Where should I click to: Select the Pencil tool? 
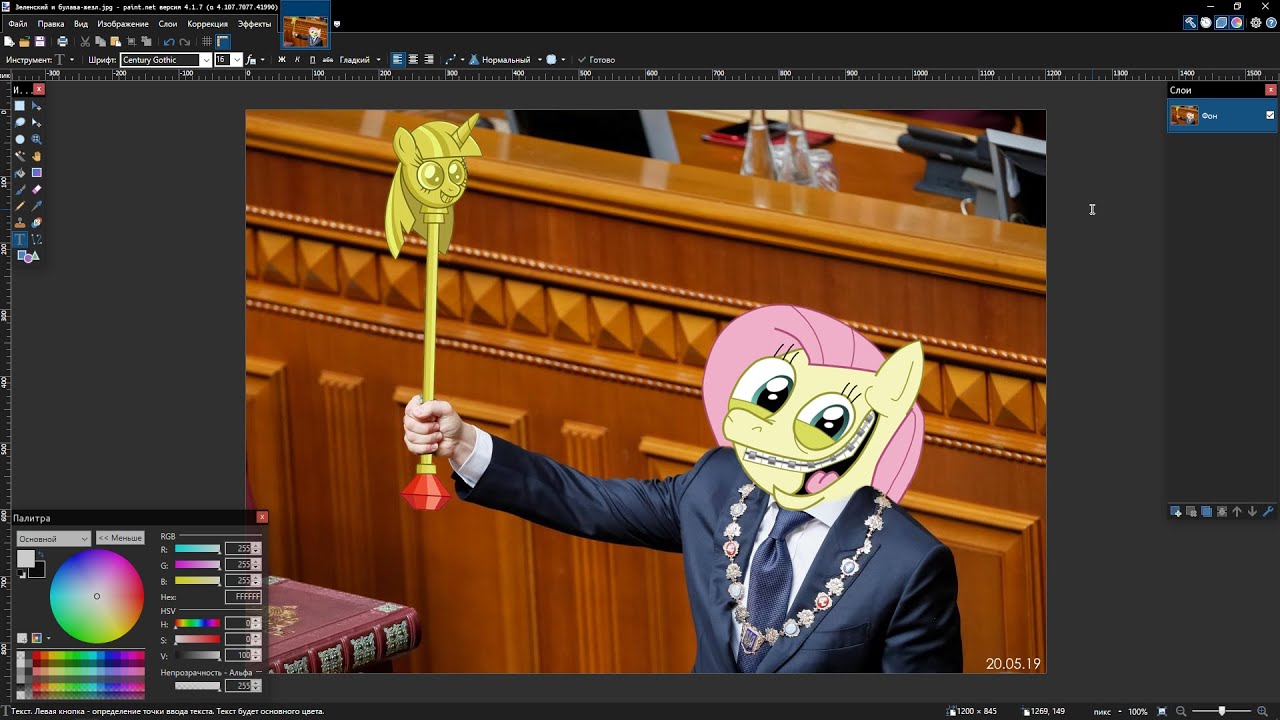tap(20, 206)
